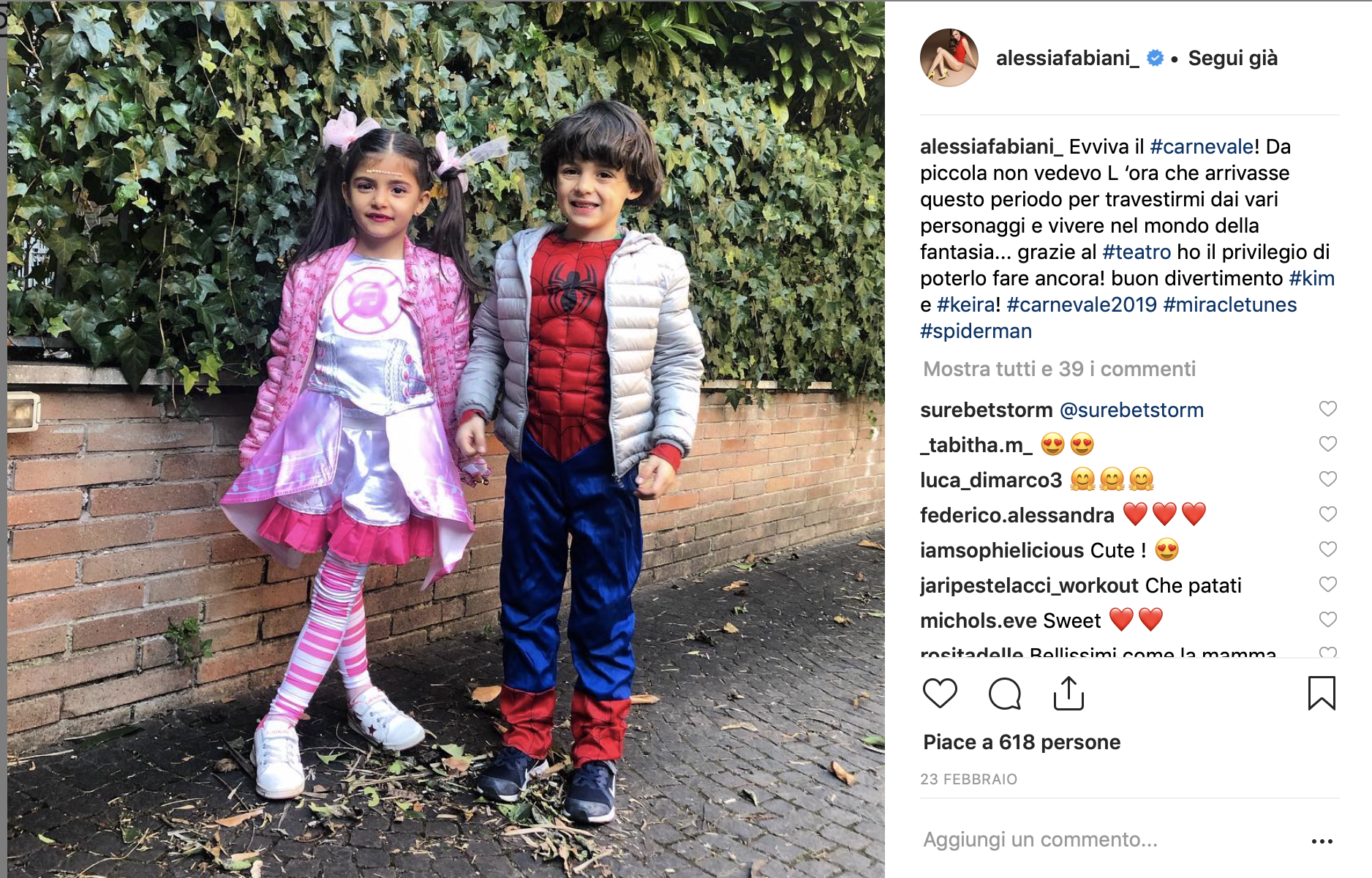Screen dimensions: 1372x878
Task: Open the #spiderman hashtag
Action: point(976,331)
